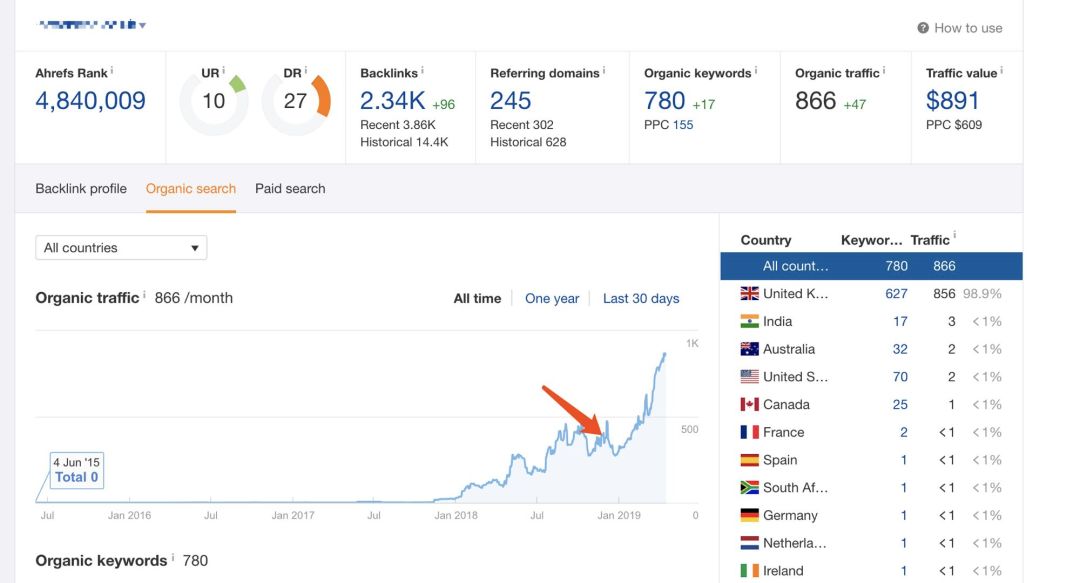Click the 627 keywords for United Kingdom
Screen dimensions: 1080x583
point(896,294)
